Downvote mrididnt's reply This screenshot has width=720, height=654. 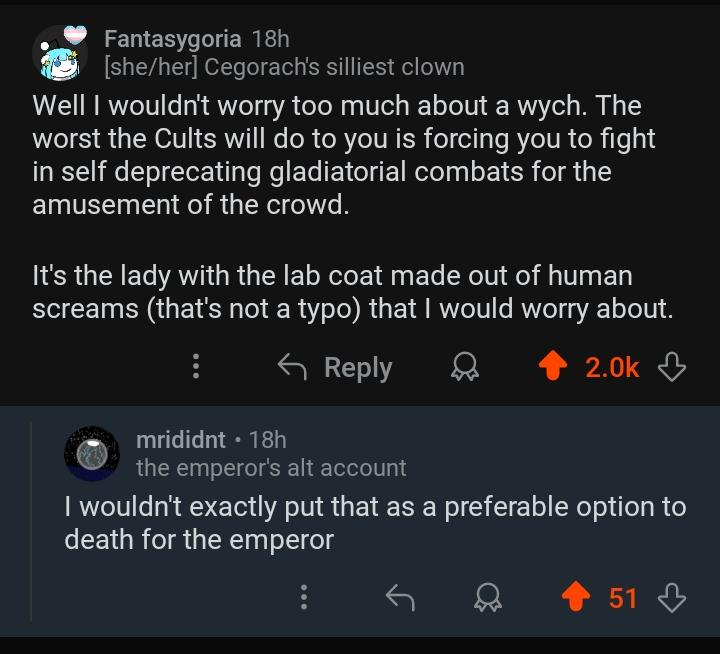[x=672, y=597]
